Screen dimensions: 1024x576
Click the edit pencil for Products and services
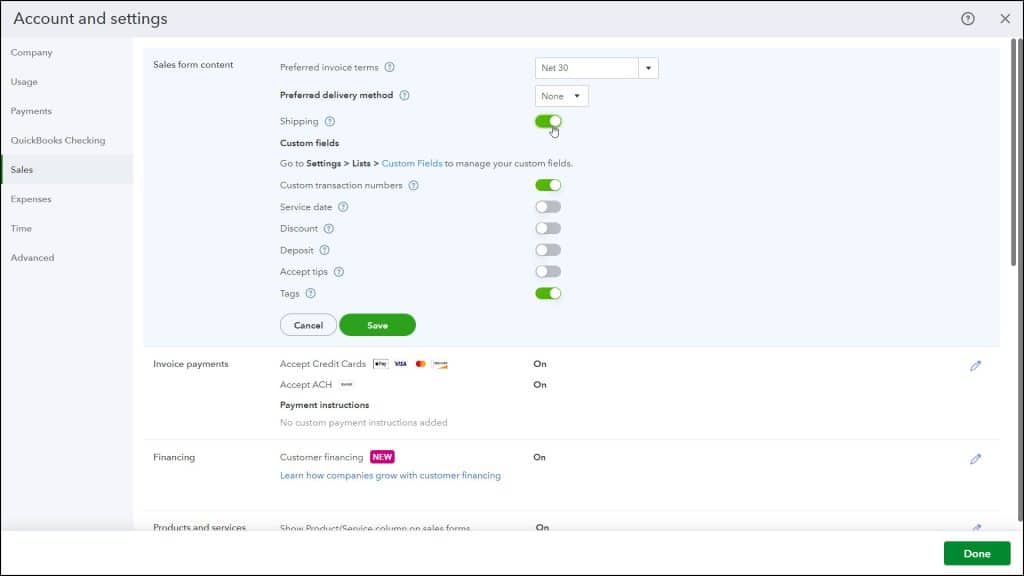click(976, 526)
